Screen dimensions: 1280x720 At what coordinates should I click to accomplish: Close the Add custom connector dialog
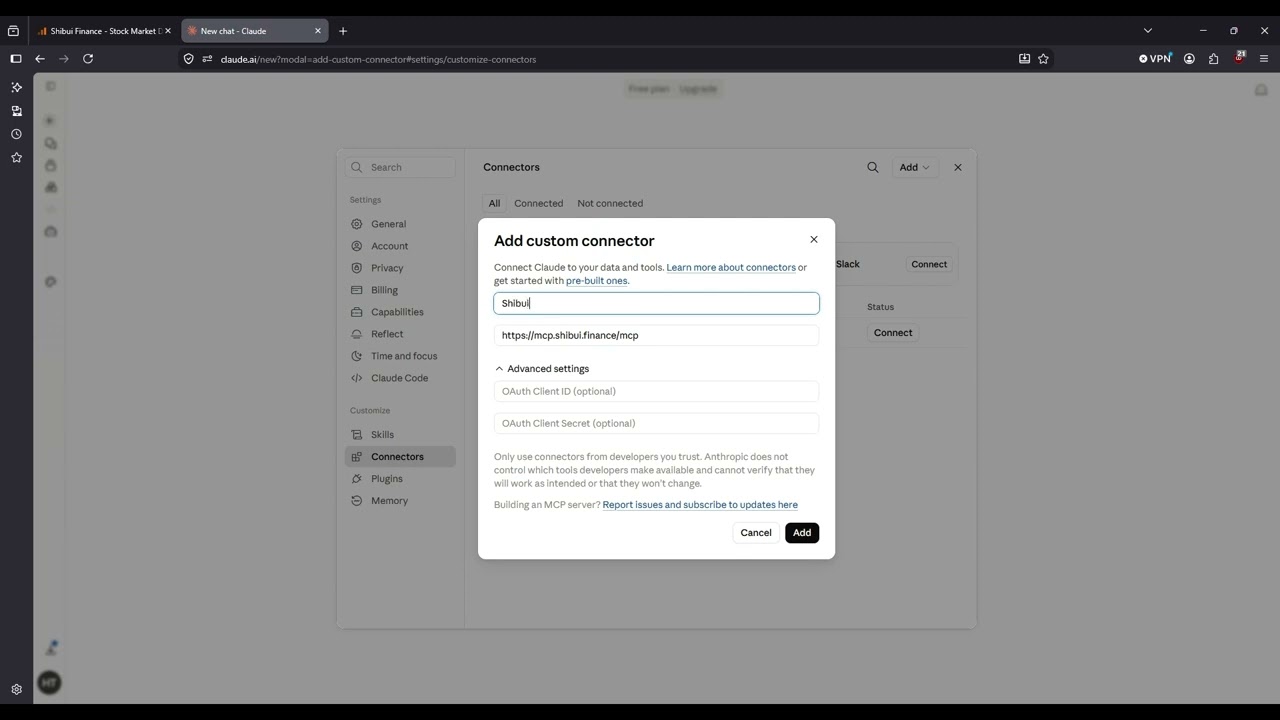(x=814, y=239)
